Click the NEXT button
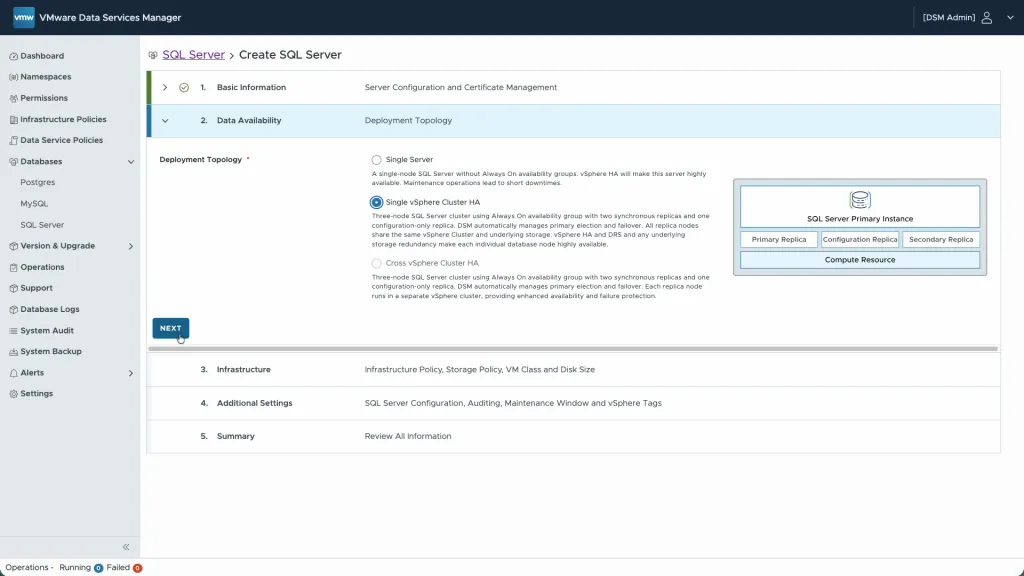 (x=170, y=328)
